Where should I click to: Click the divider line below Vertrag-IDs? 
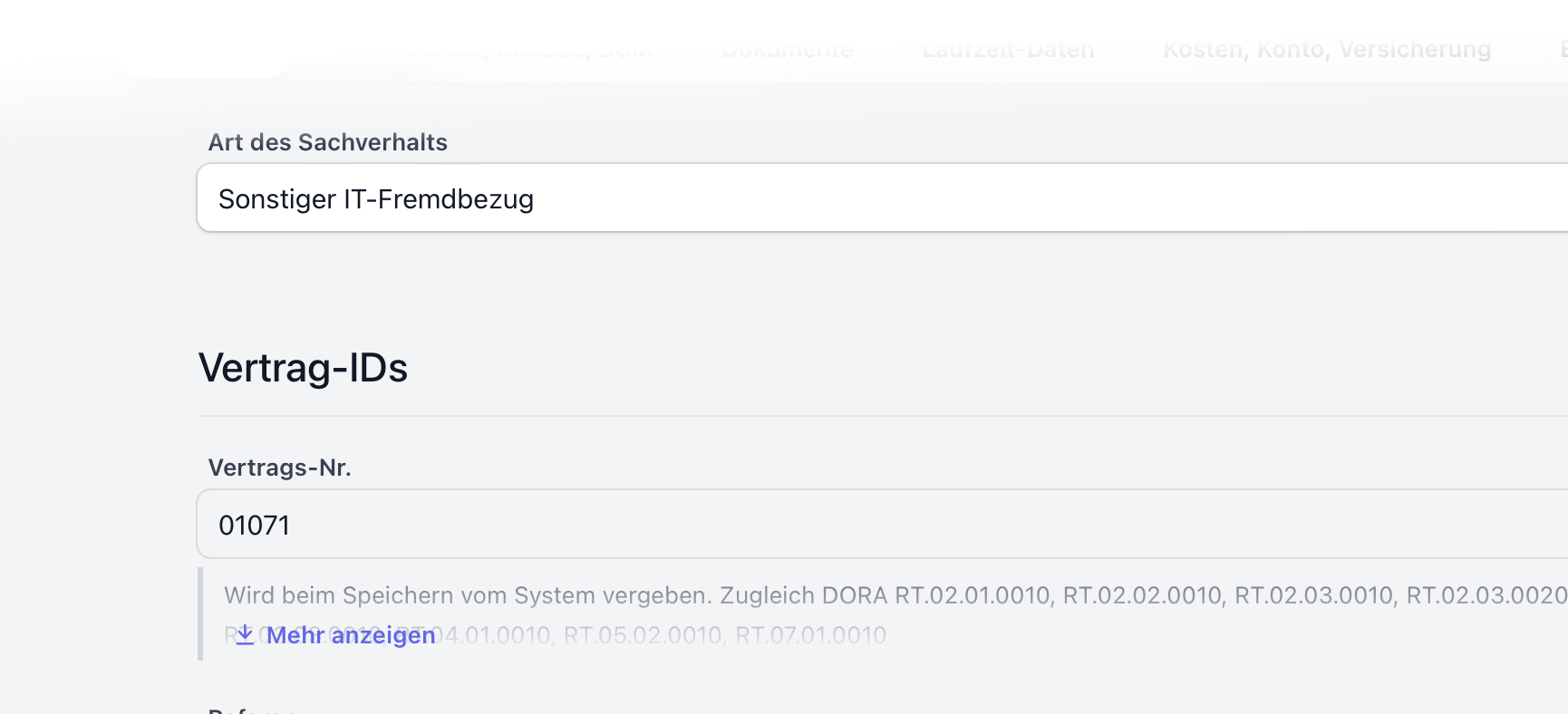[881, 416]
